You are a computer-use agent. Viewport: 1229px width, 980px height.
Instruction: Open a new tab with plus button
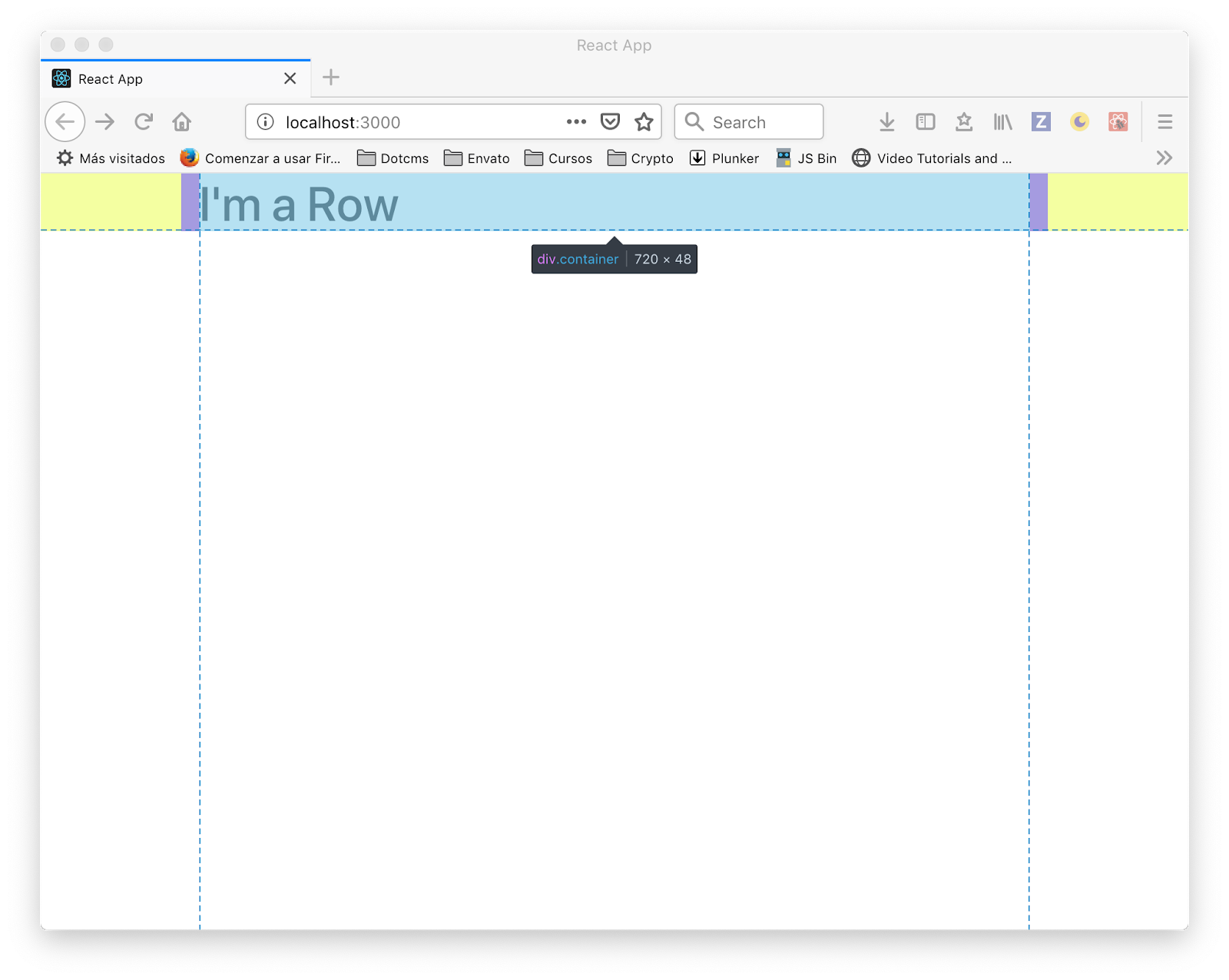(x=331, y=78)
